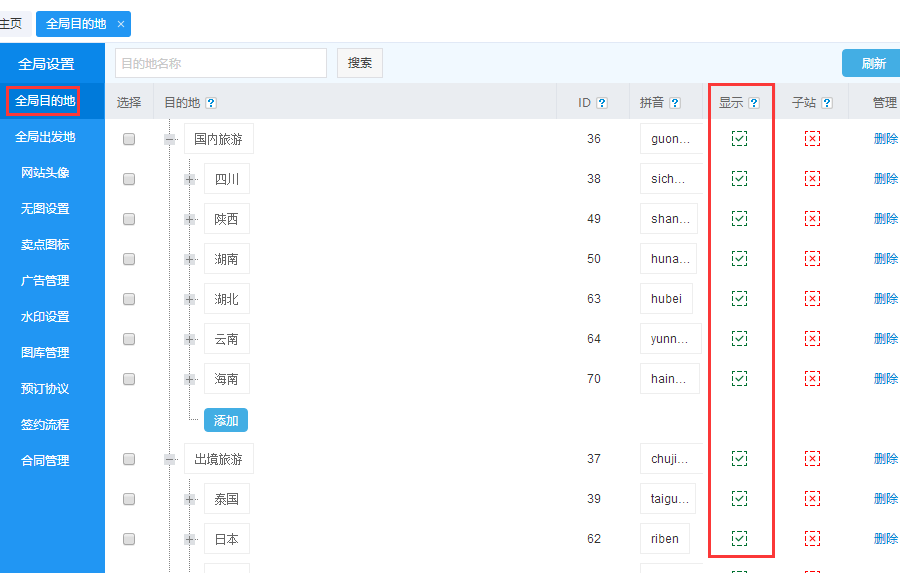This screenshot has height=573, width=900.
Task: Expand the 四川 destination node
Action: click(x=190, y=179)
